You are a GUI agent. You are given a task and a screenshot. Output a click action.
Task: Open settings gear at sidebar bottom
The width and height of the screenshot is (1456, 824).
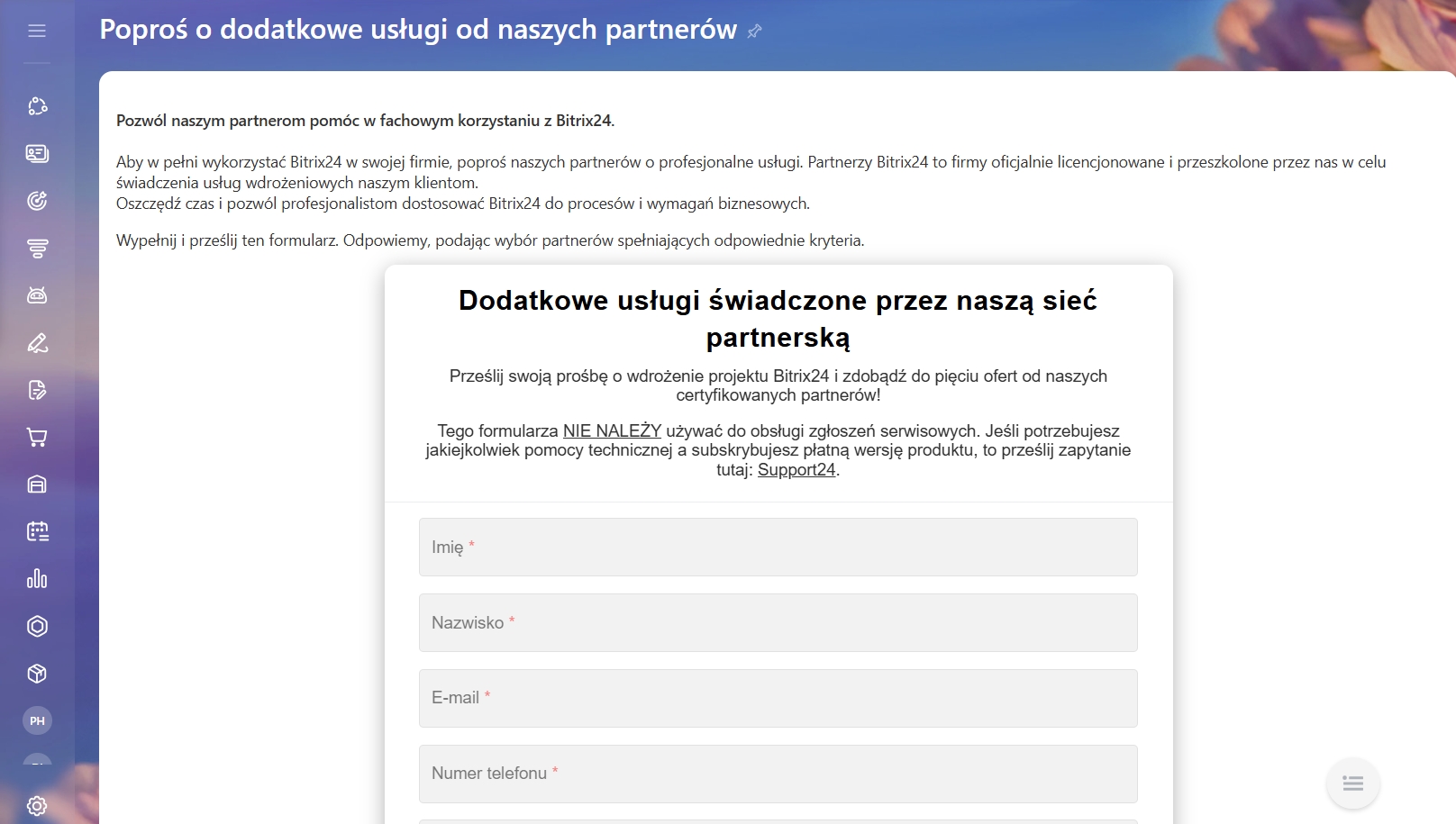click(37, 805)
